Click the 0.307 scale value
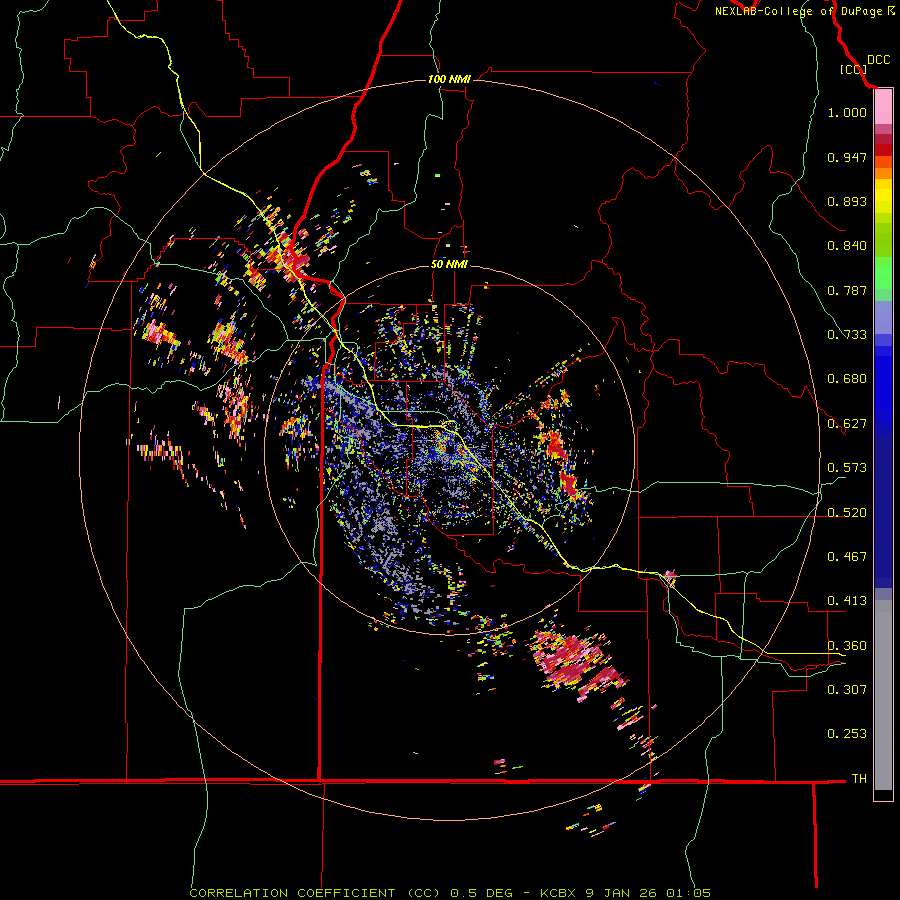 pyautogui.click(x=847, y=689)
